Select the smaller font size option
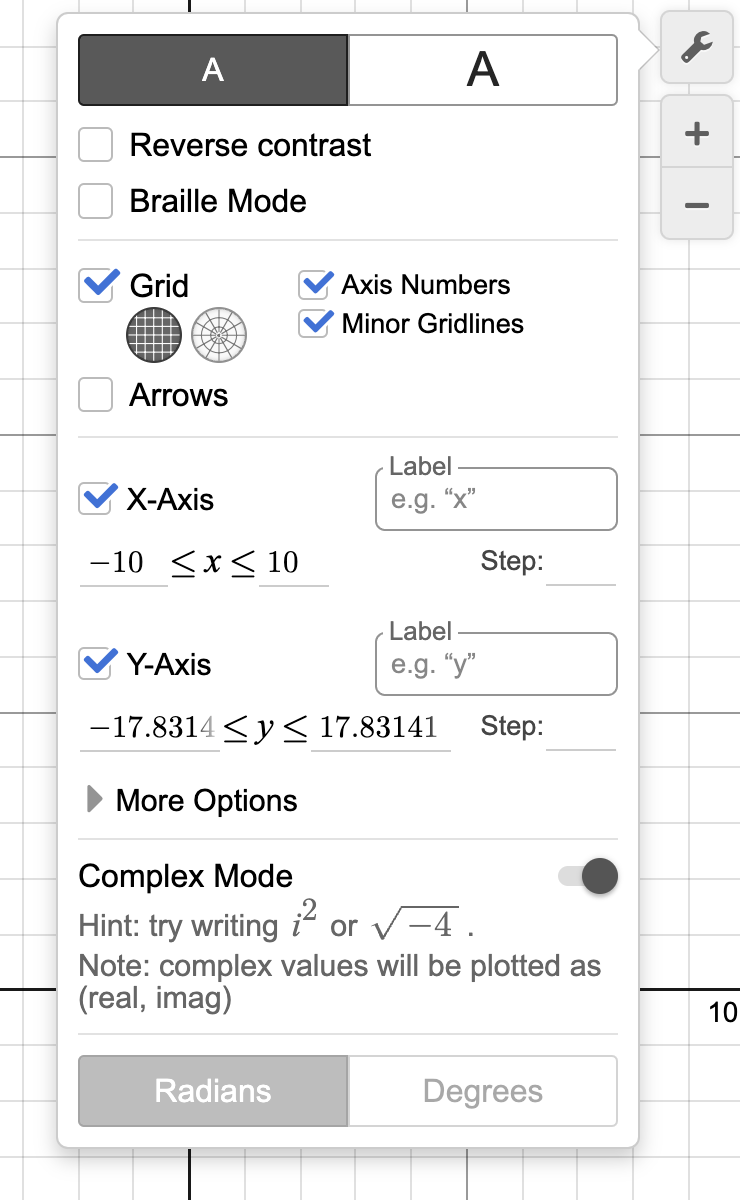 click(212, 69)
